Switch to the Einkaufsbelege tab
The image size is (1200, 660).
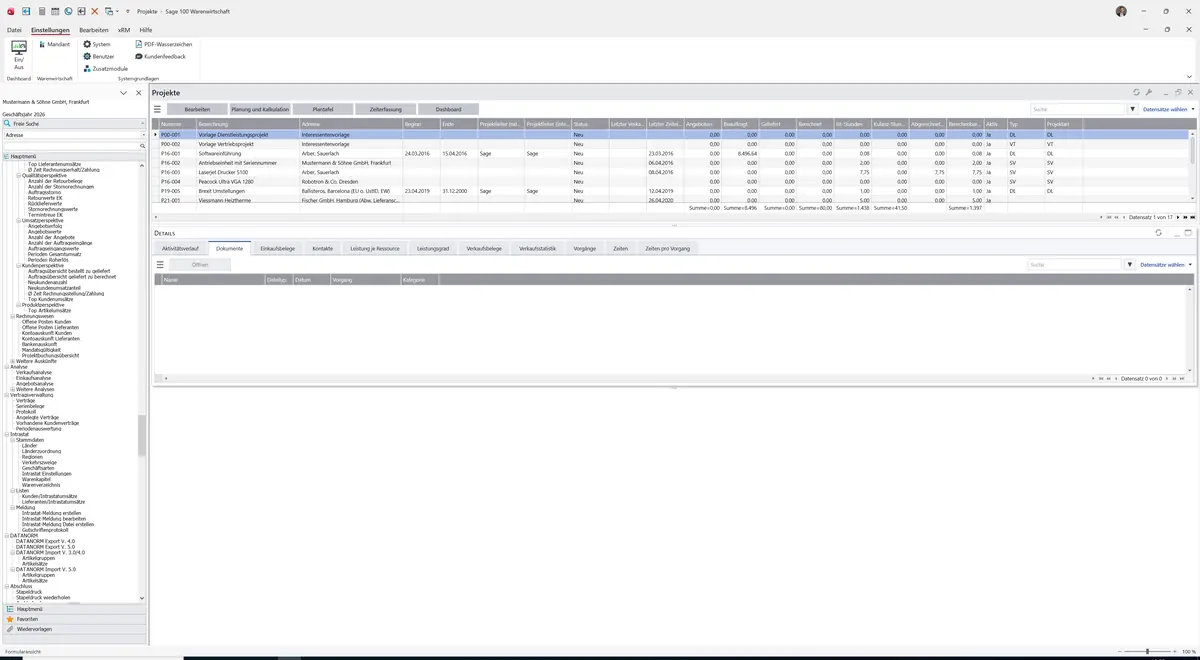pos(277,248)
